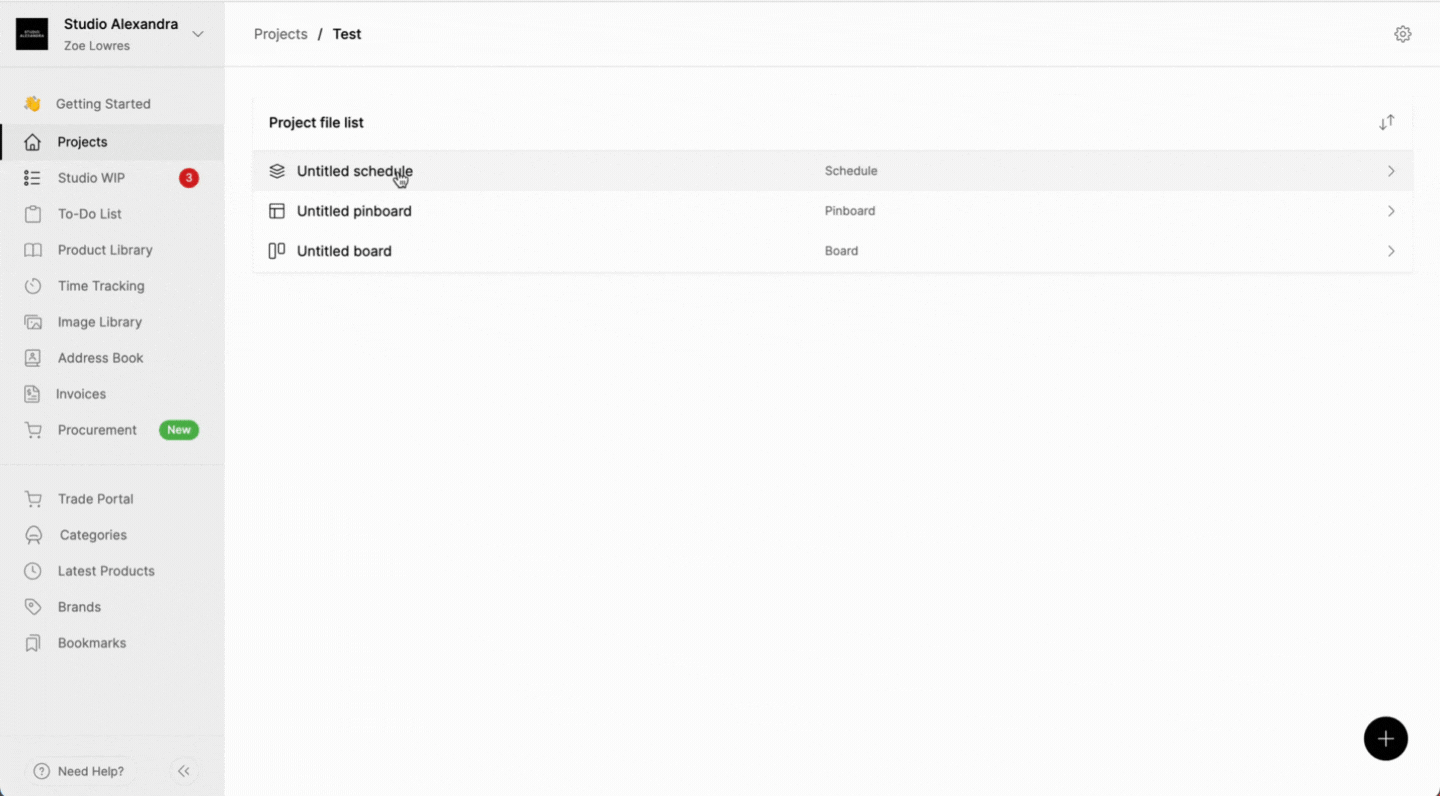This screenshot has width=1440, height=796.
Task: Expand the Studio Alexandra workspace dropdown
Action: (x=198, y=34)
